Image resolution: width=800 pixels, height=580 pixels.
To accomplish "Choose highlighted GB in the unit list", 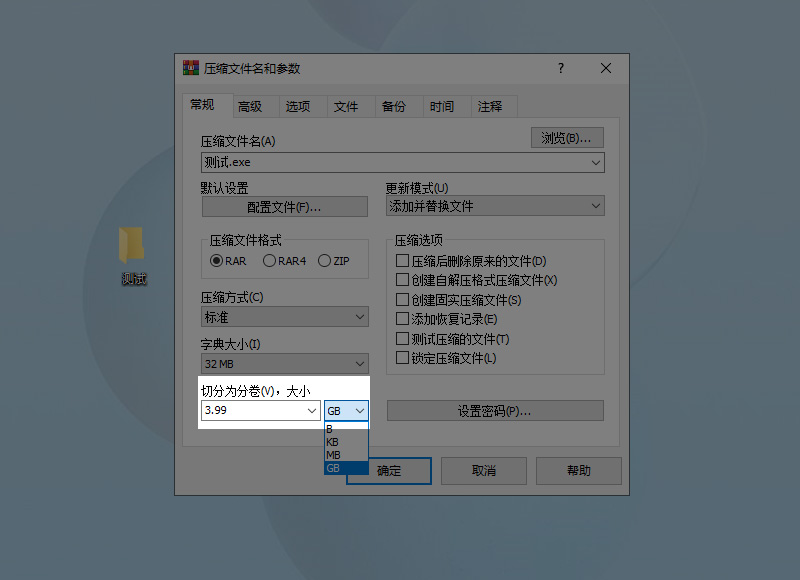I will click(346, 468).
